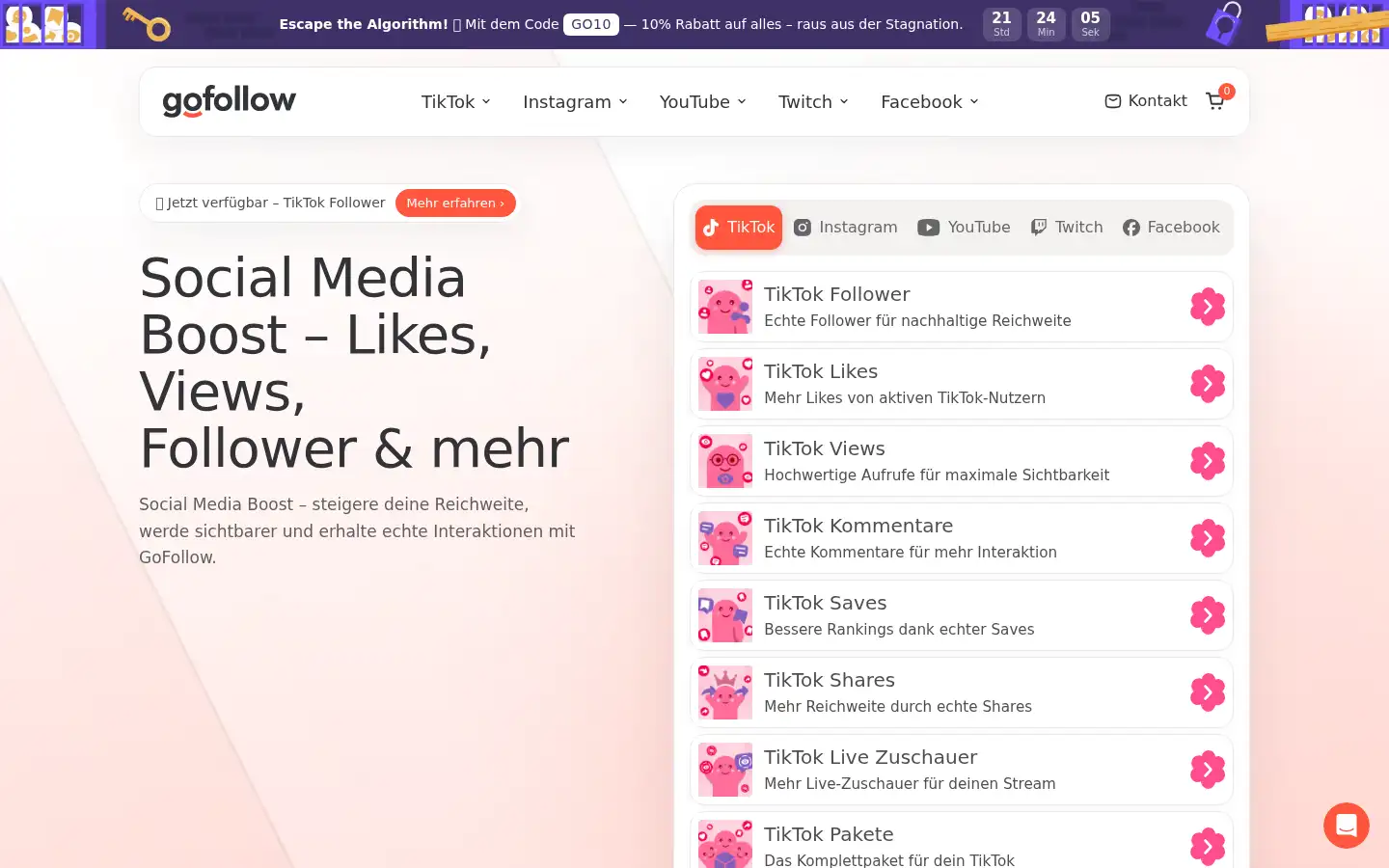
Task: Click the golden key icon in banner
Action: point(147,24)
